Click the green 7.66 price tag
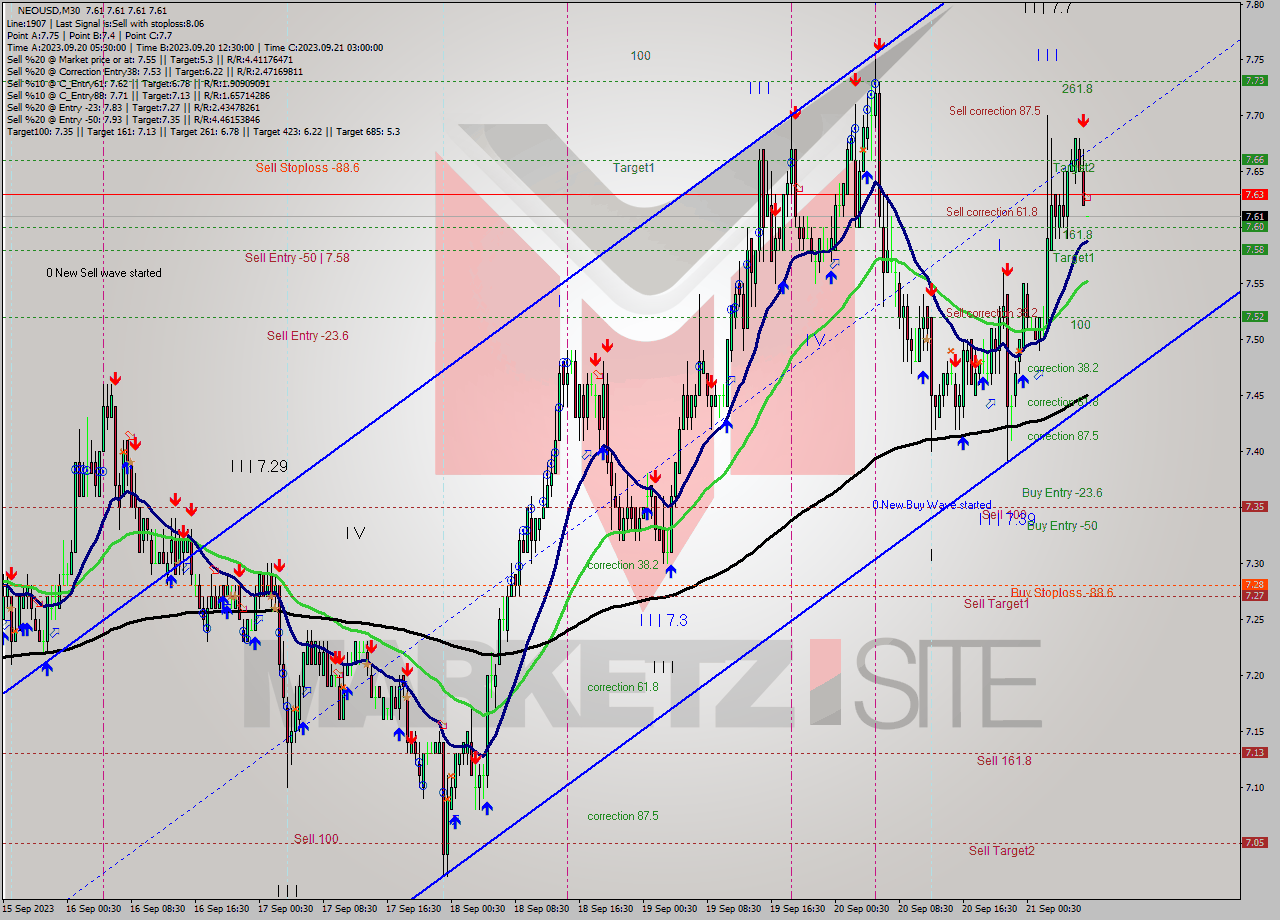This screenshot has width=1280, height=920. tap(1255, 159)
